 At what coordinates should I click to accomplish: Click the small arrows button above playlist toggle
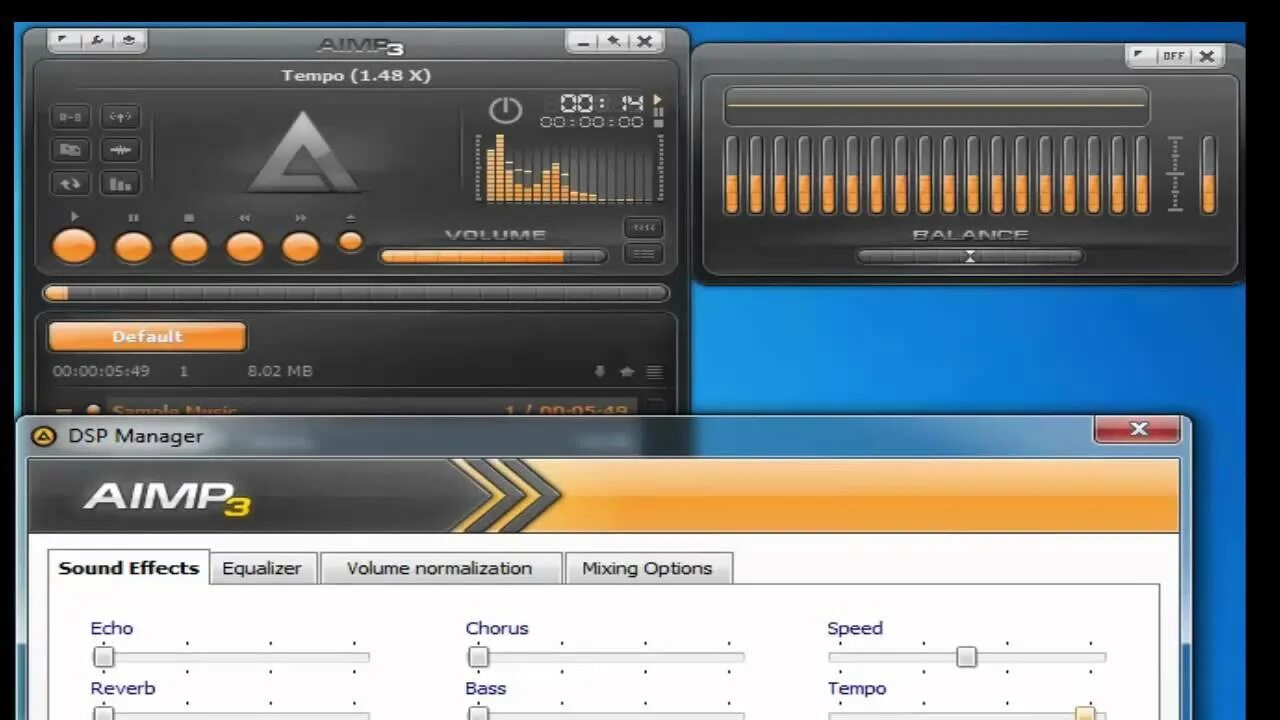pos(643,227)
